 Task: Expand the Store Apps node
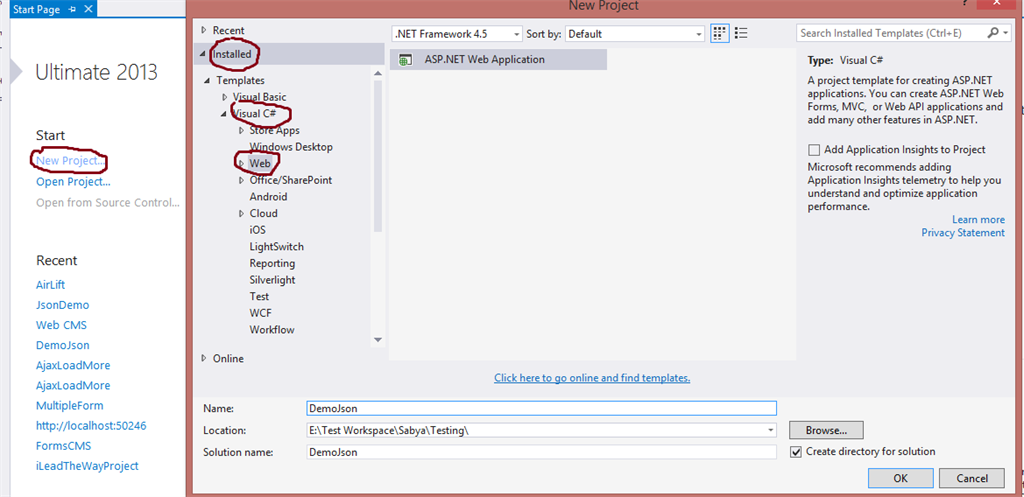click(241, 130)
